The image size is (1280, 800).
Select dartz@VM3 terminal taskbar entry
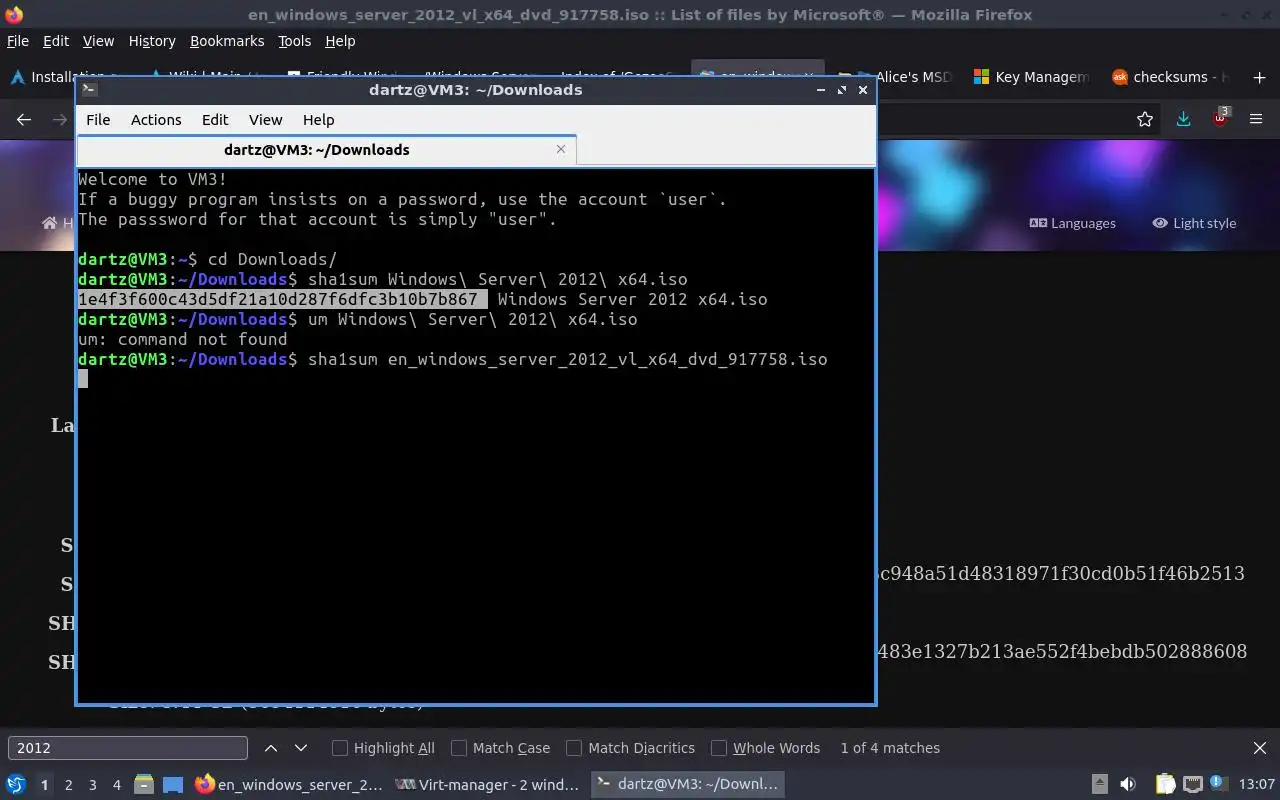(x=687, y=785)
